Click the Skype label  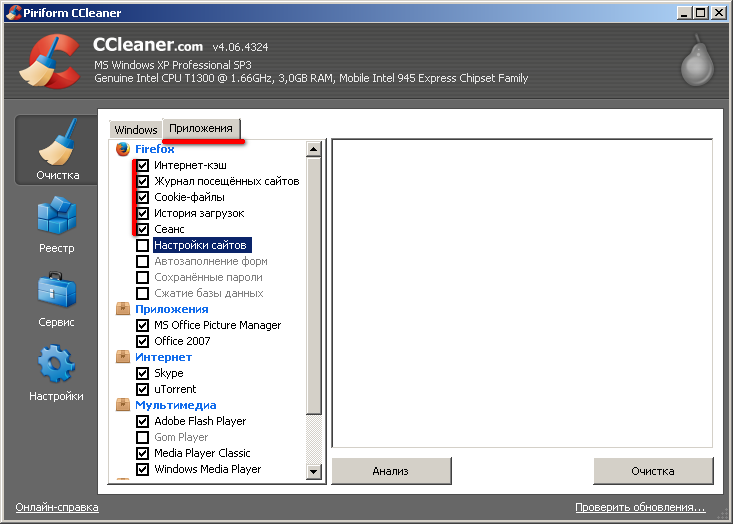coord(169,373)
